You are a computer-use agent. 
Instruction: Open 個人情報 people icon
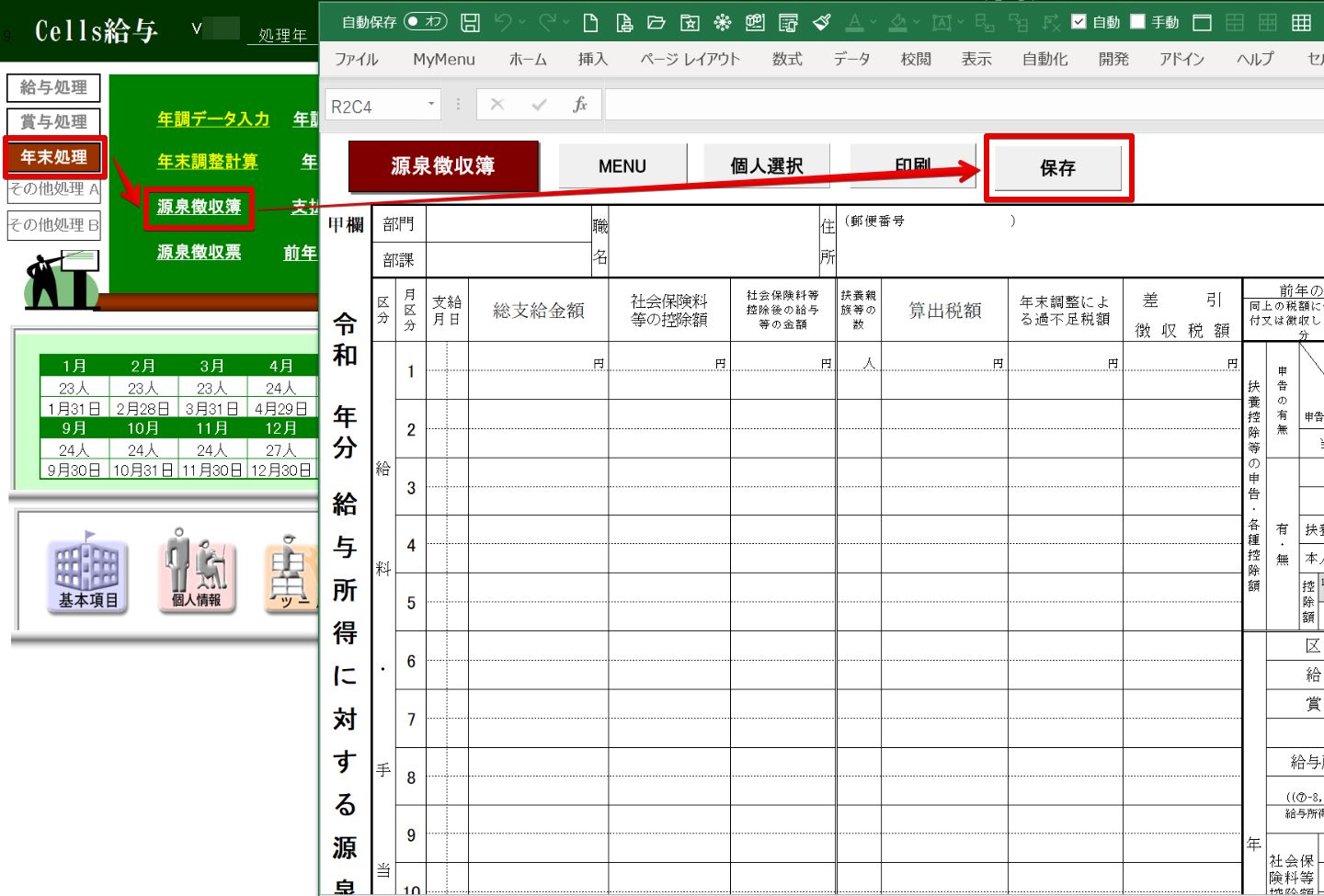(196, 571)
